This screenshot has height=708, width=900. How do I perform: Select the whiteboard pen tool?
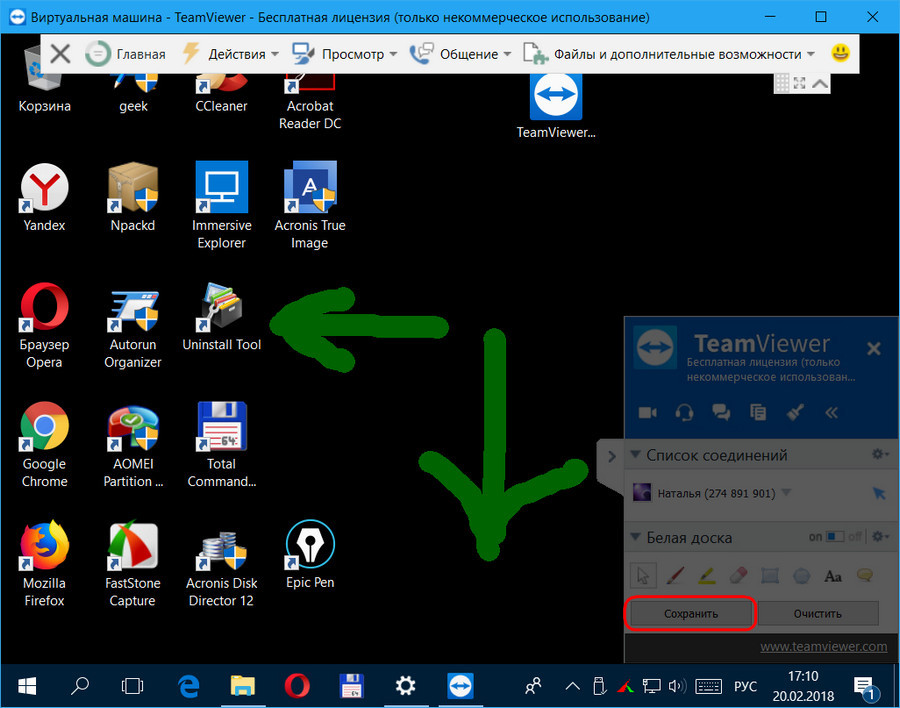pyautogui.click(x=675, y=576)
